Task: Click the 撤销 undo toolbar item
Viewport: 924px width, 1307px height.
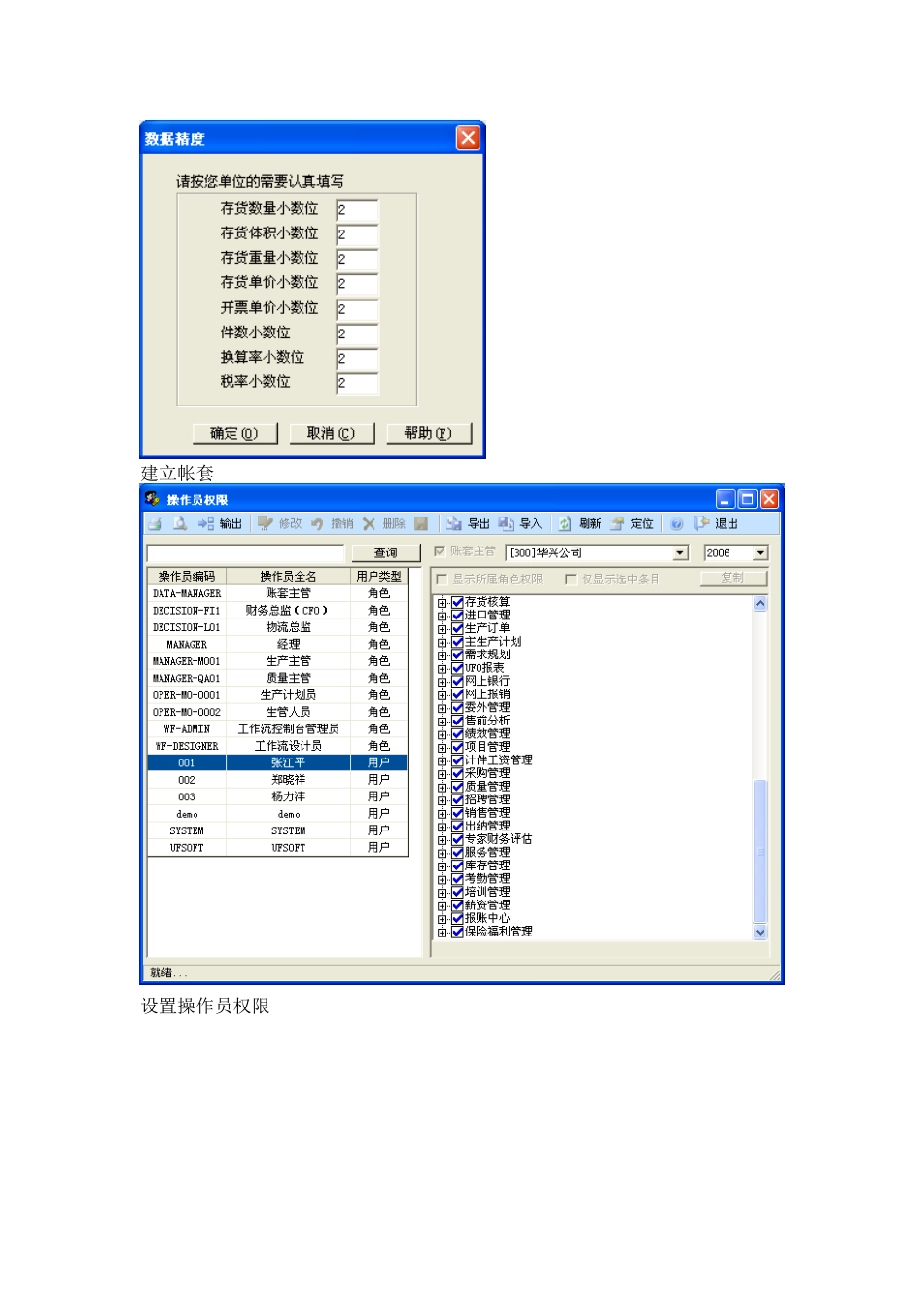Action: [x=333, y=523]
